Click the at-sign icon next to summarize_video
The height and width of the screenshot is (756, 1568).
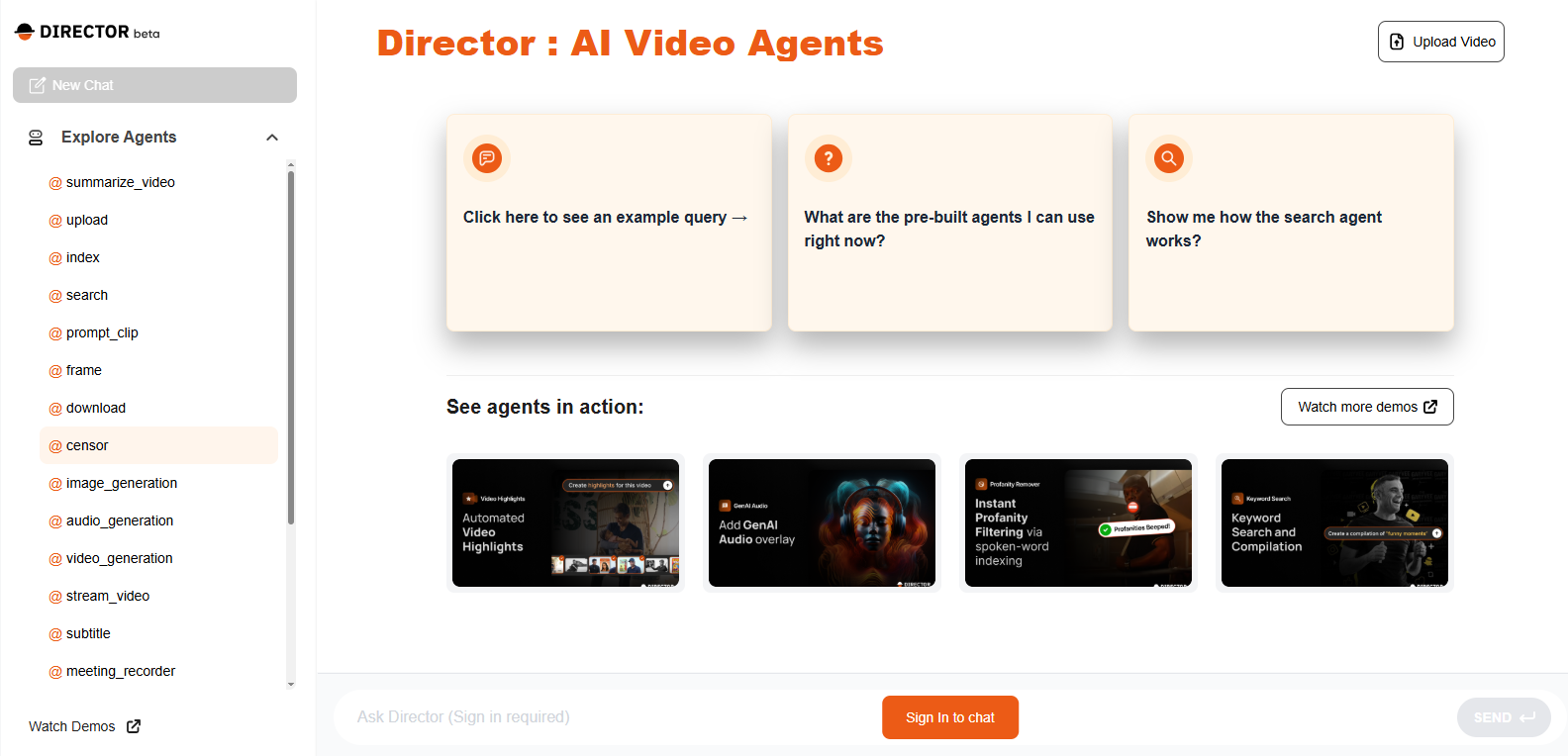coord(55,183)
